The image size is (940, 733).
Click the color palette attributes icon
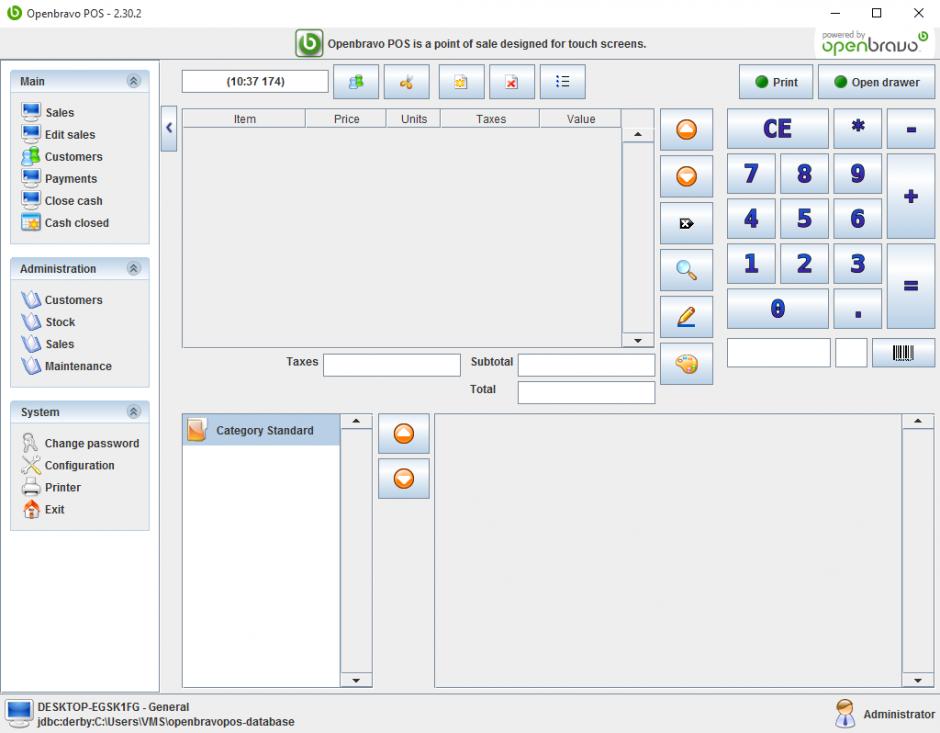(686, 363)
